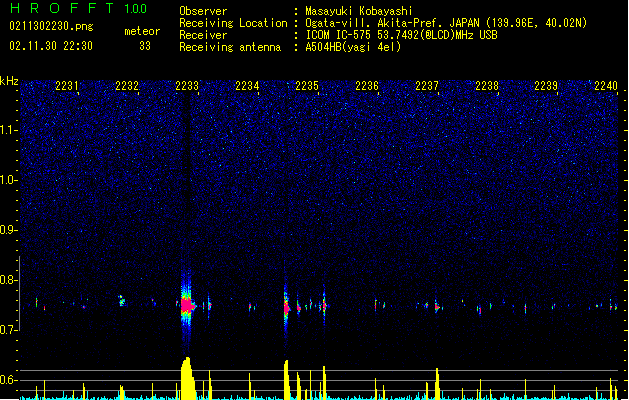The image size is (629, 400).
Task: Click the large magenta meteor echo near 2233
Action: coord(186,306)
